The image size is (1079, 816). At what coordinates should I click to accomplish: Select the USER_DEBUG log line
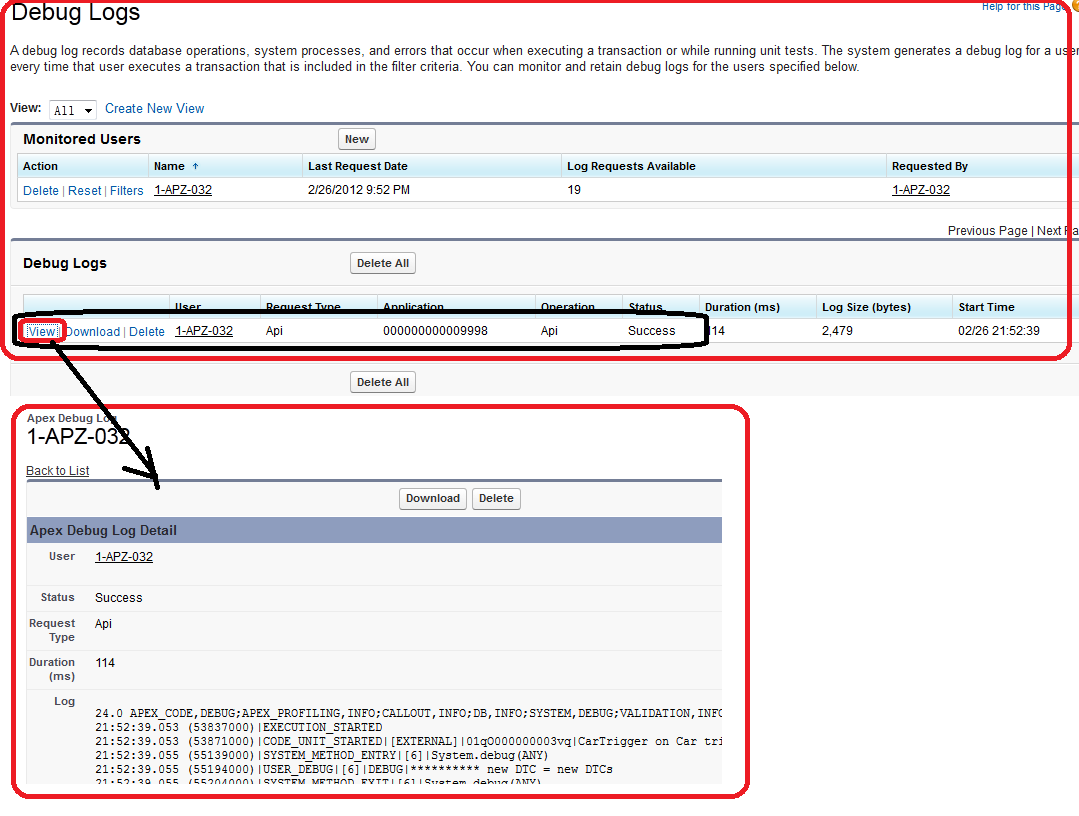click(x=354, y=769)
